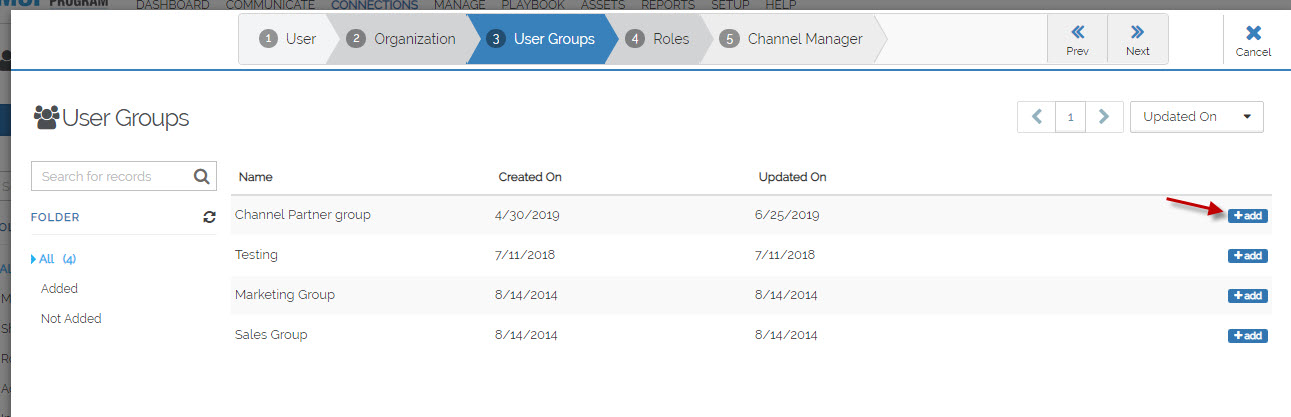Select step 3 User Groups

pos(541,39)
